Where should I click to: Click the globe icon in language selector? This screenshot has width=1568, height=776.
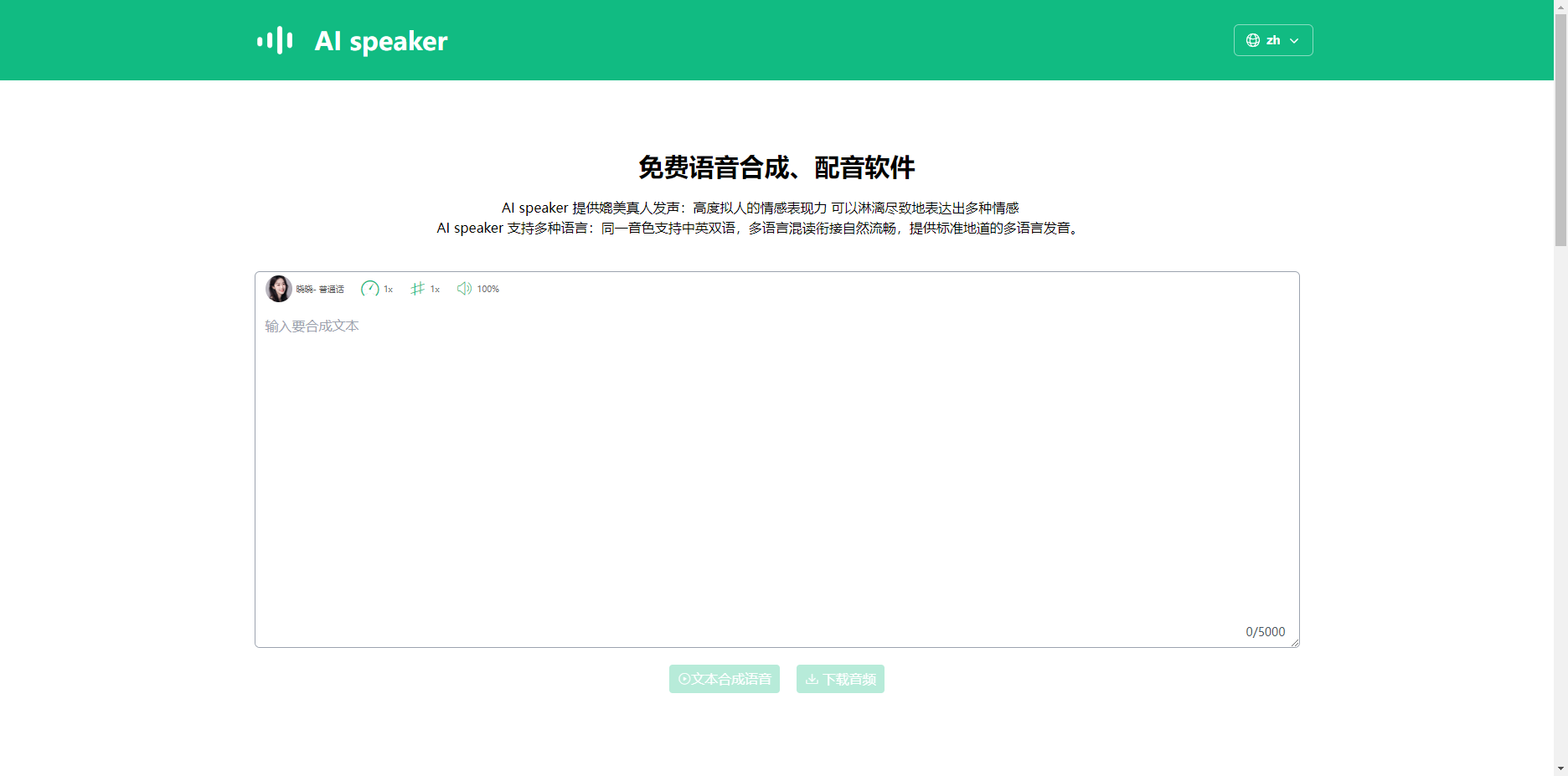1253,40
